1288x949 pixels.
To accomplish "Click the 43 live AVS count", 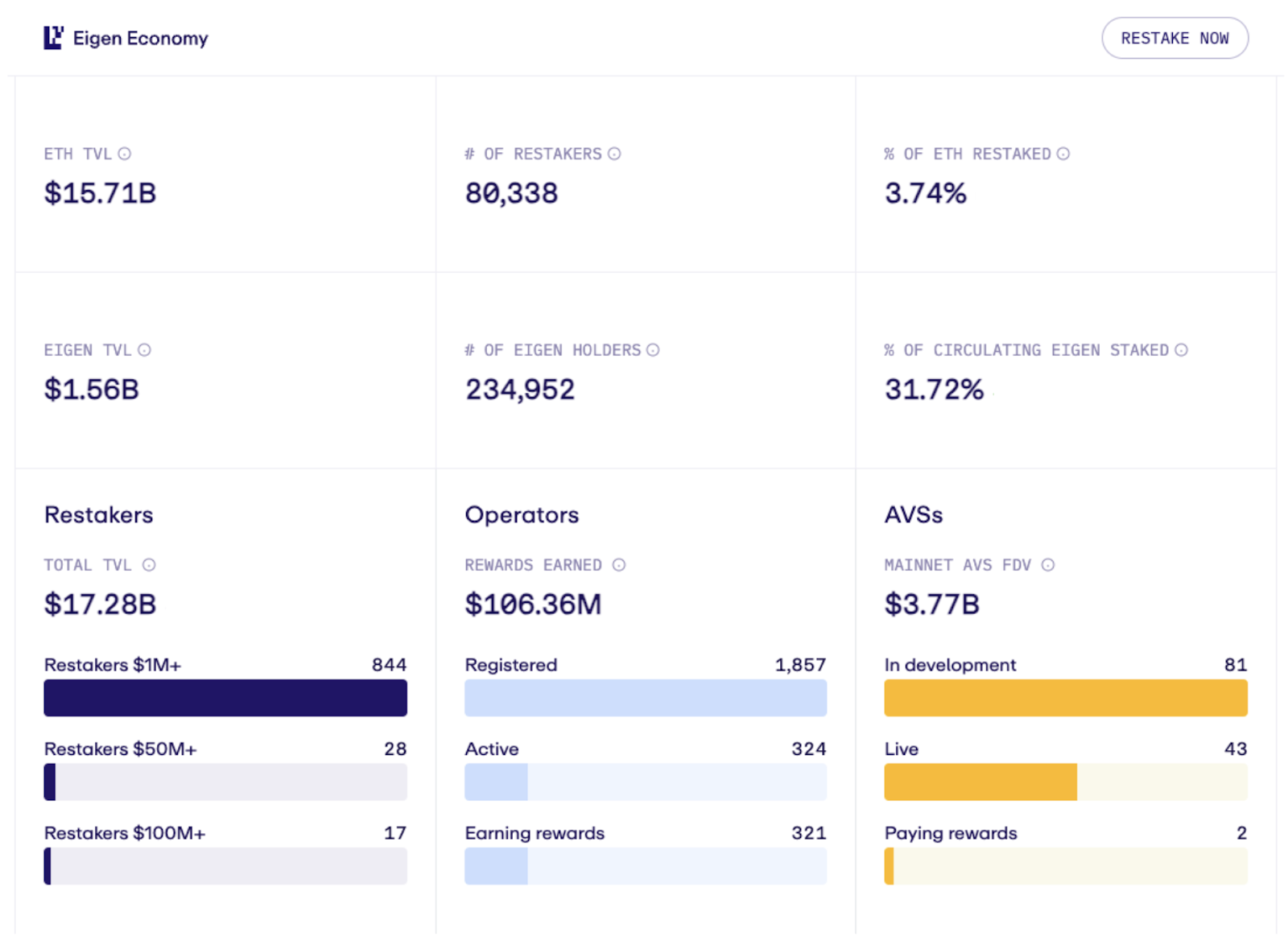I will (x=1236, y=749).
